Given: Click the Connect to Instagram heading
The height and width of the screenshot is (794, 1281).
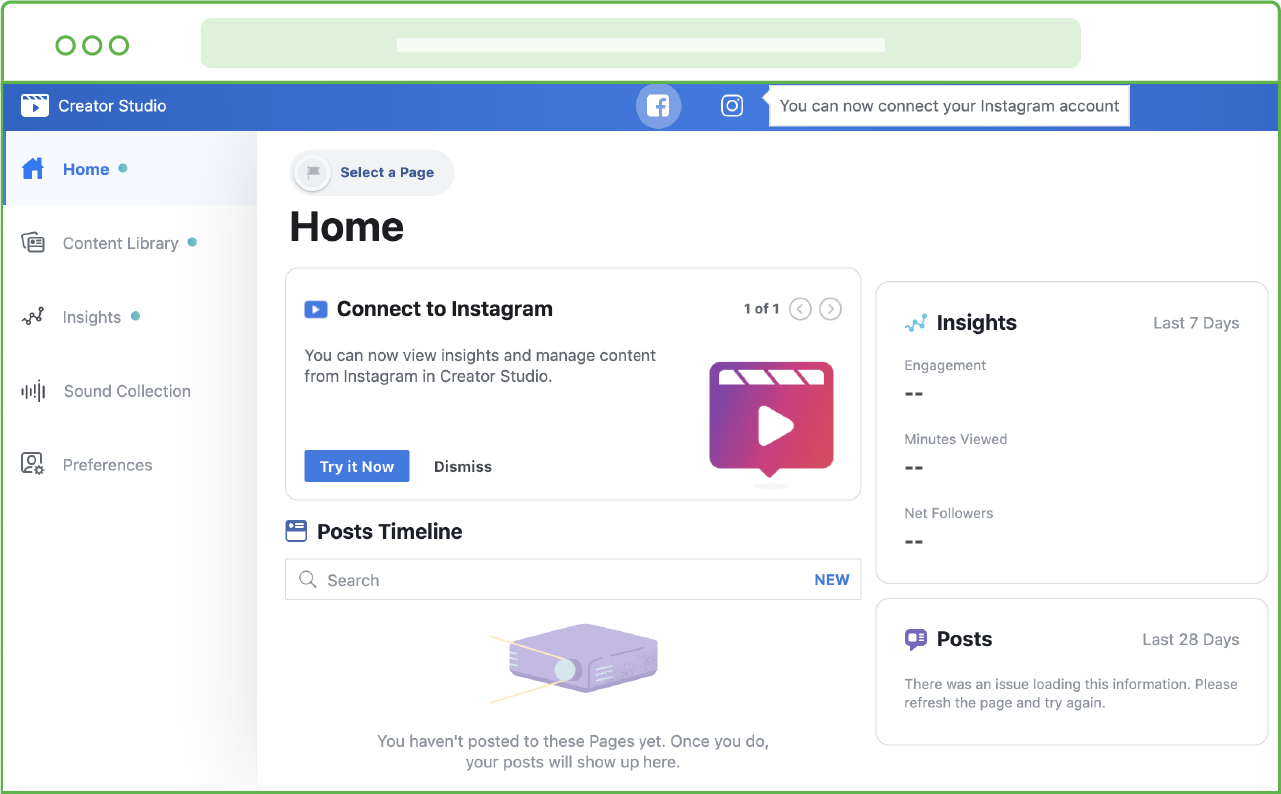Looking at the screenshot, I should [445, 310].
